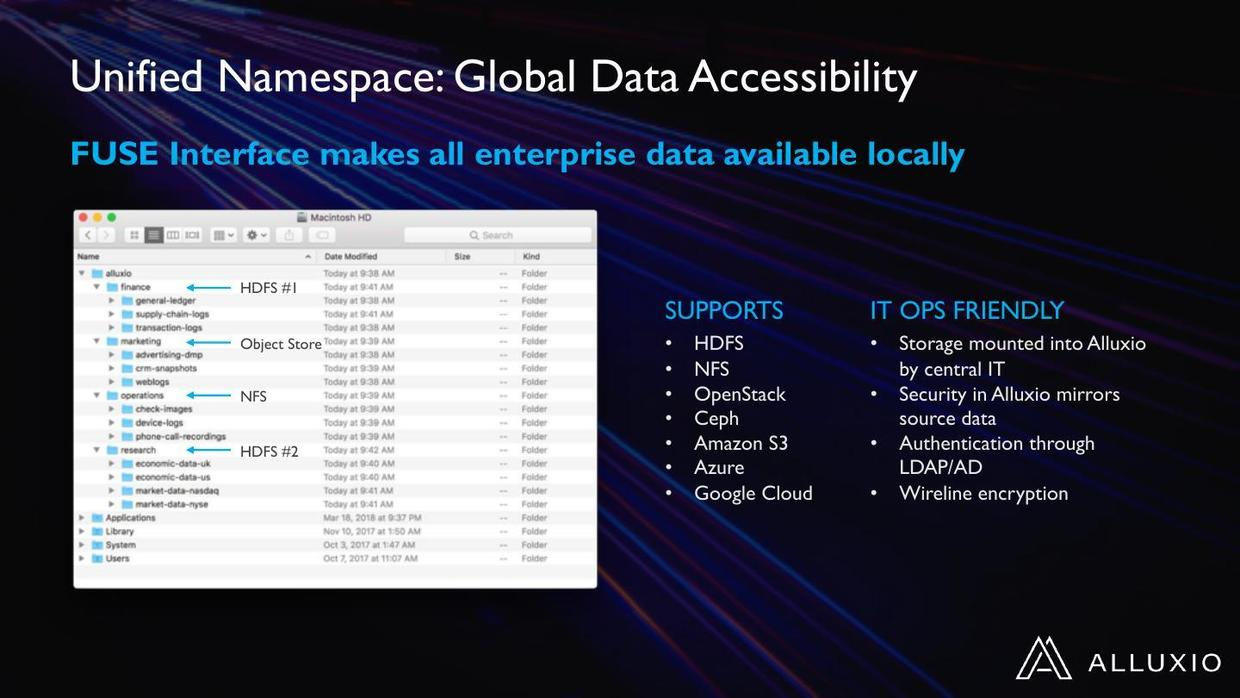Sort by the Name column header
Screen dimensions: 1240x698
coord(196,257)
